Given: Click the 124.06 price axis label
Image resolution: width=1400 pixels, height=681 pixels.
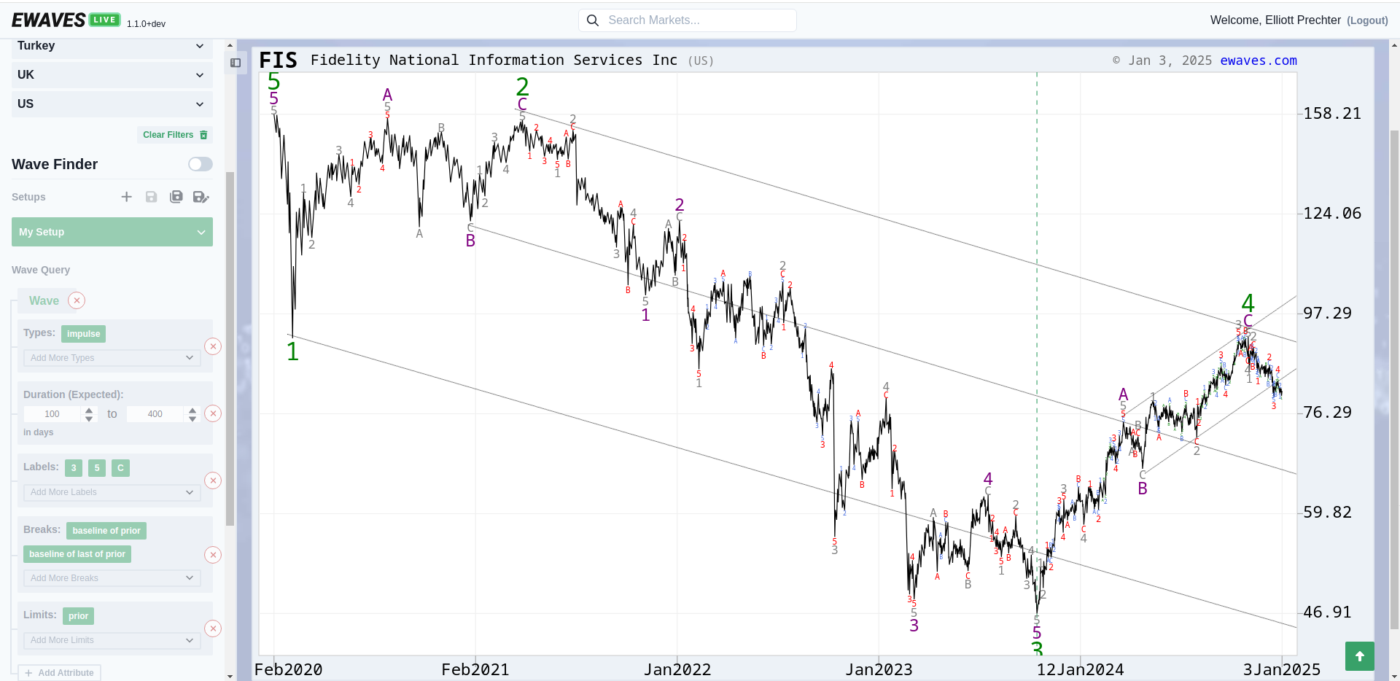Looking at the screenshot, I should coord(1332,213).
